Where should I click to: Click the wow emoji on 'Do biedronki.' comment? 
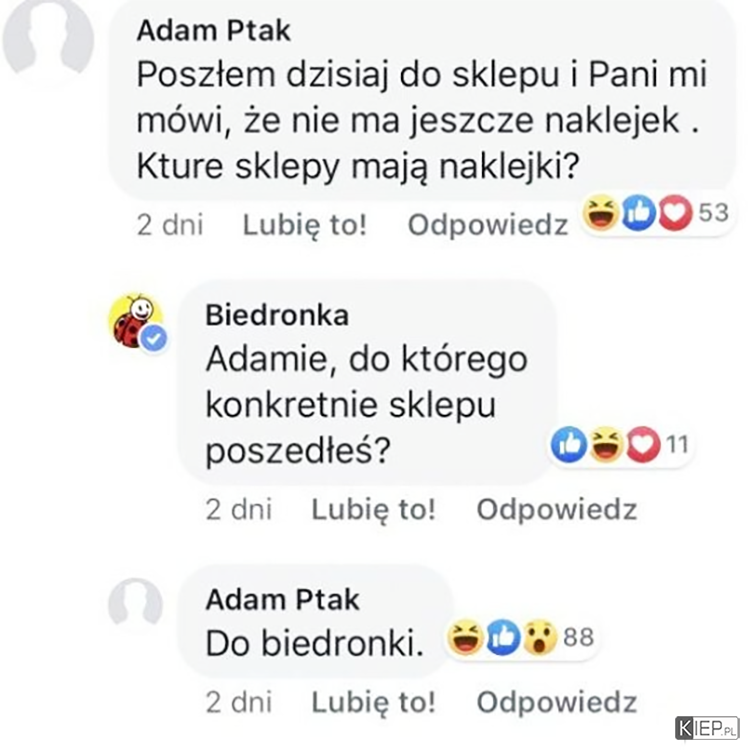click(540, 637)
